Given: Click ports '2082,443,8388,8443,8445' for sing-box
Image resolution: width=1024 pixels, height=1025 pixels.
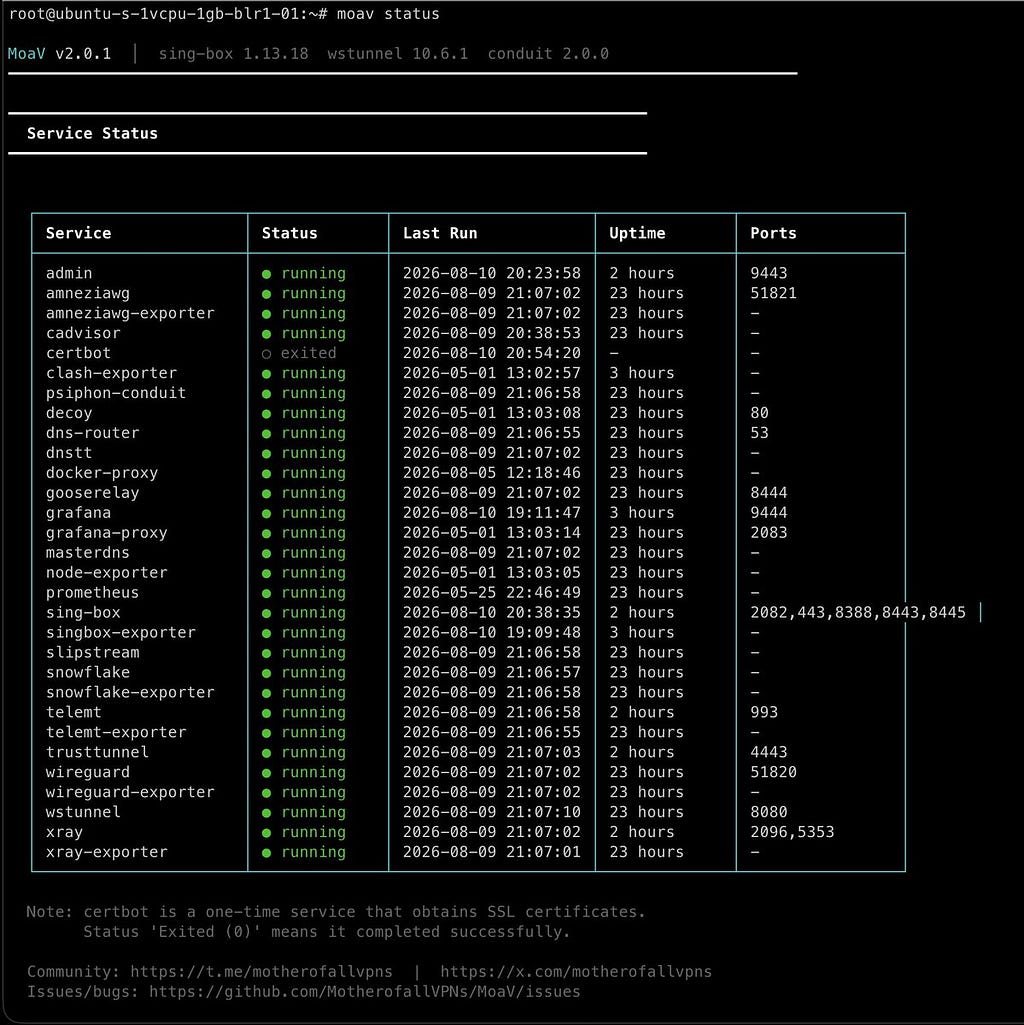Looking at the screenshot, I should point(858,613).
